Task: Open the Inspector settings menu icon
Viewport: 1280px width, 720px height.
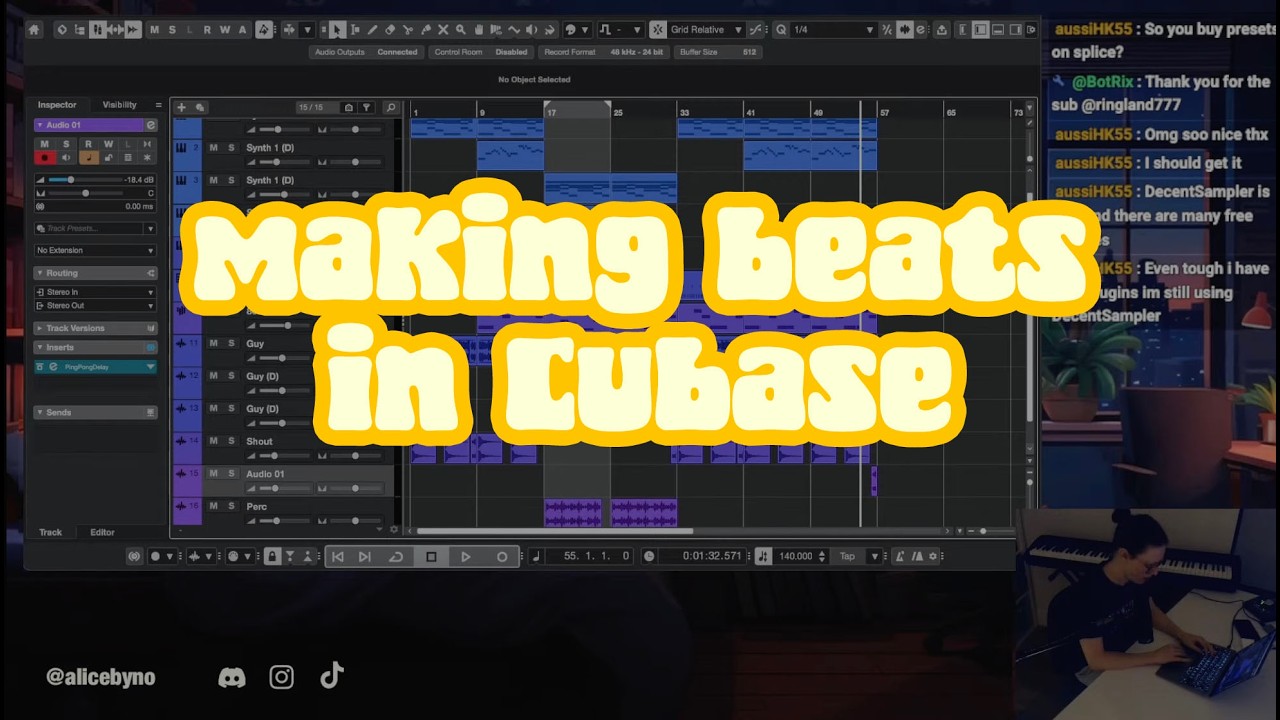Action: point(158,105)
